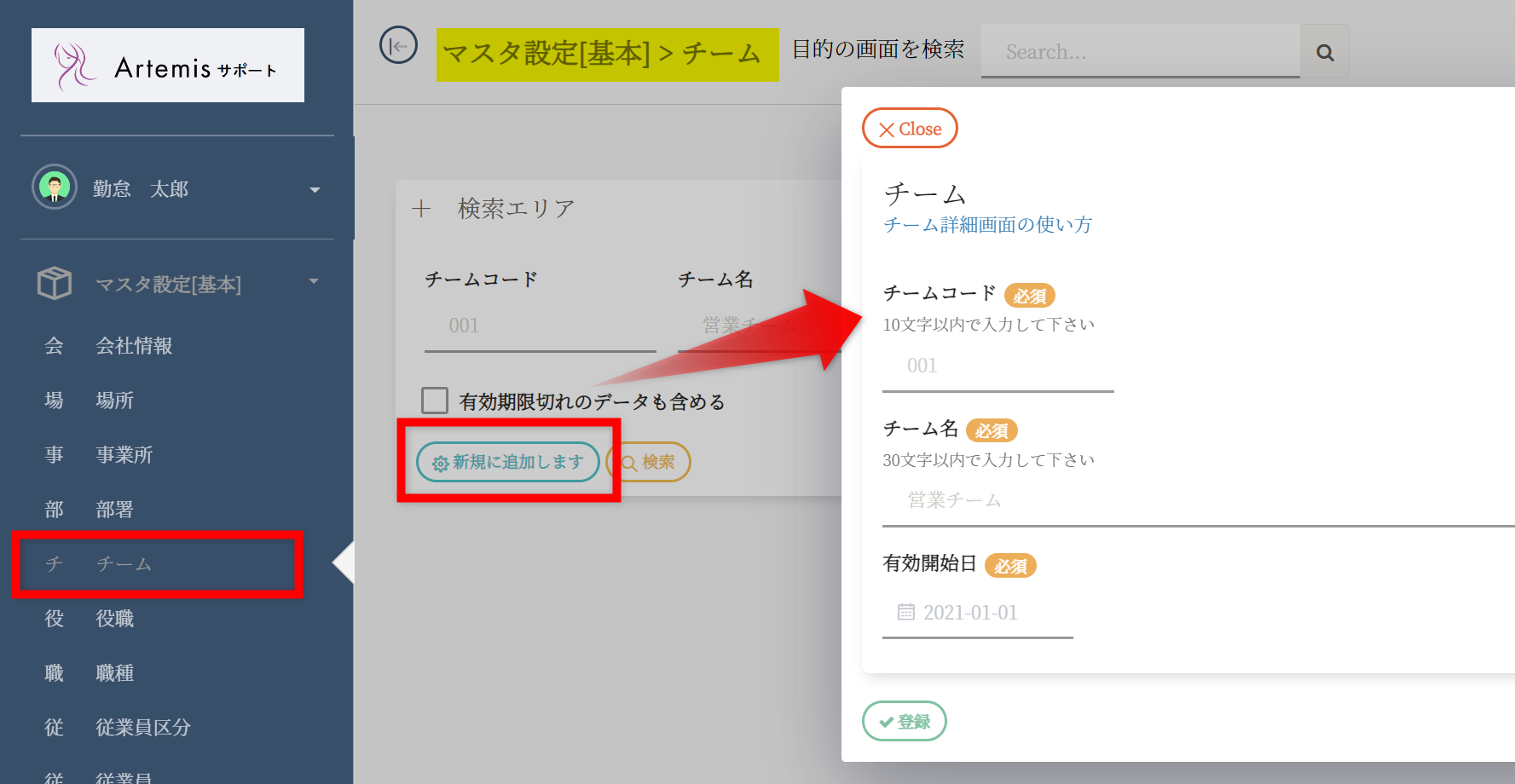Click the plus icon beside 検索エリア
This screenshot has height=784, width=1515.
point(421,209)
